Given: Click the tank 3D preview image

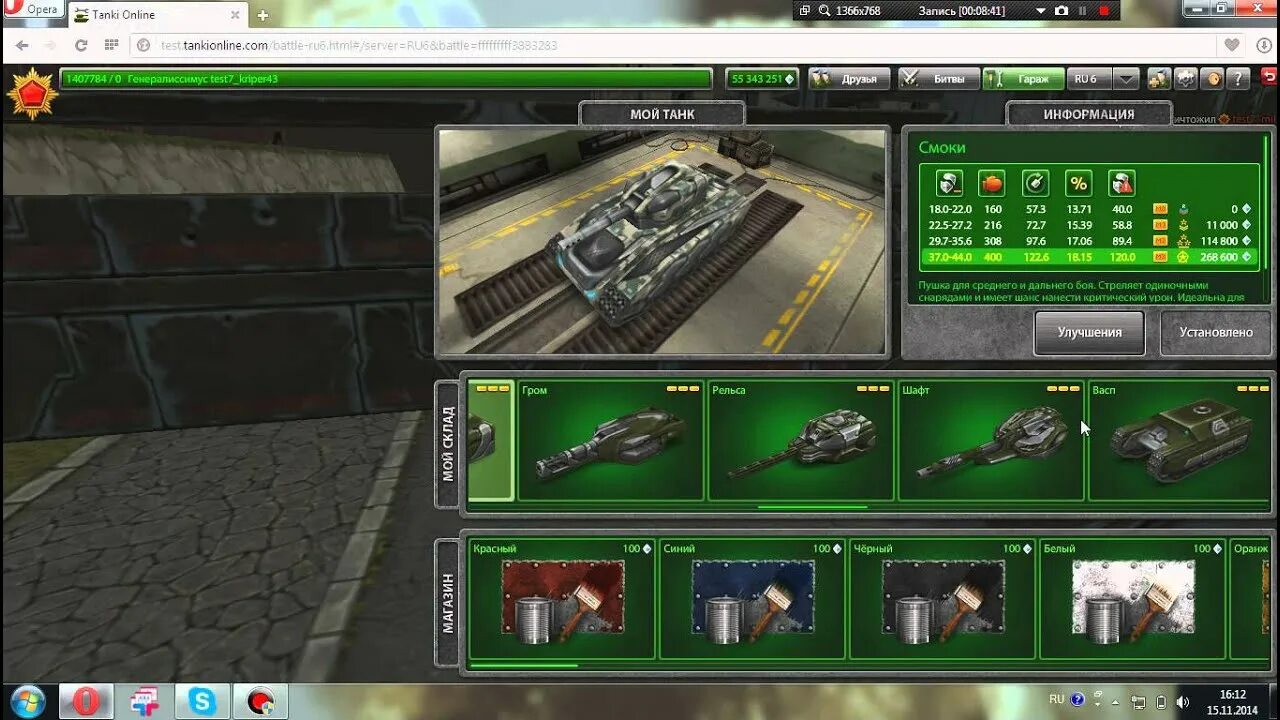Looking at the screenshot, I should pos(662,241).
